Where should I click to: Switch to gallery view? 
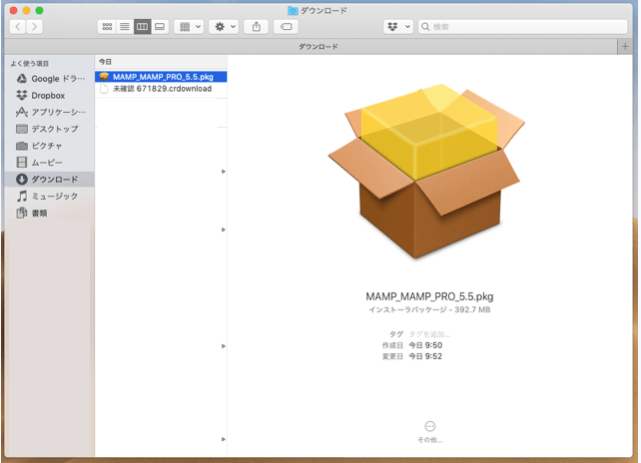[160, 27]
